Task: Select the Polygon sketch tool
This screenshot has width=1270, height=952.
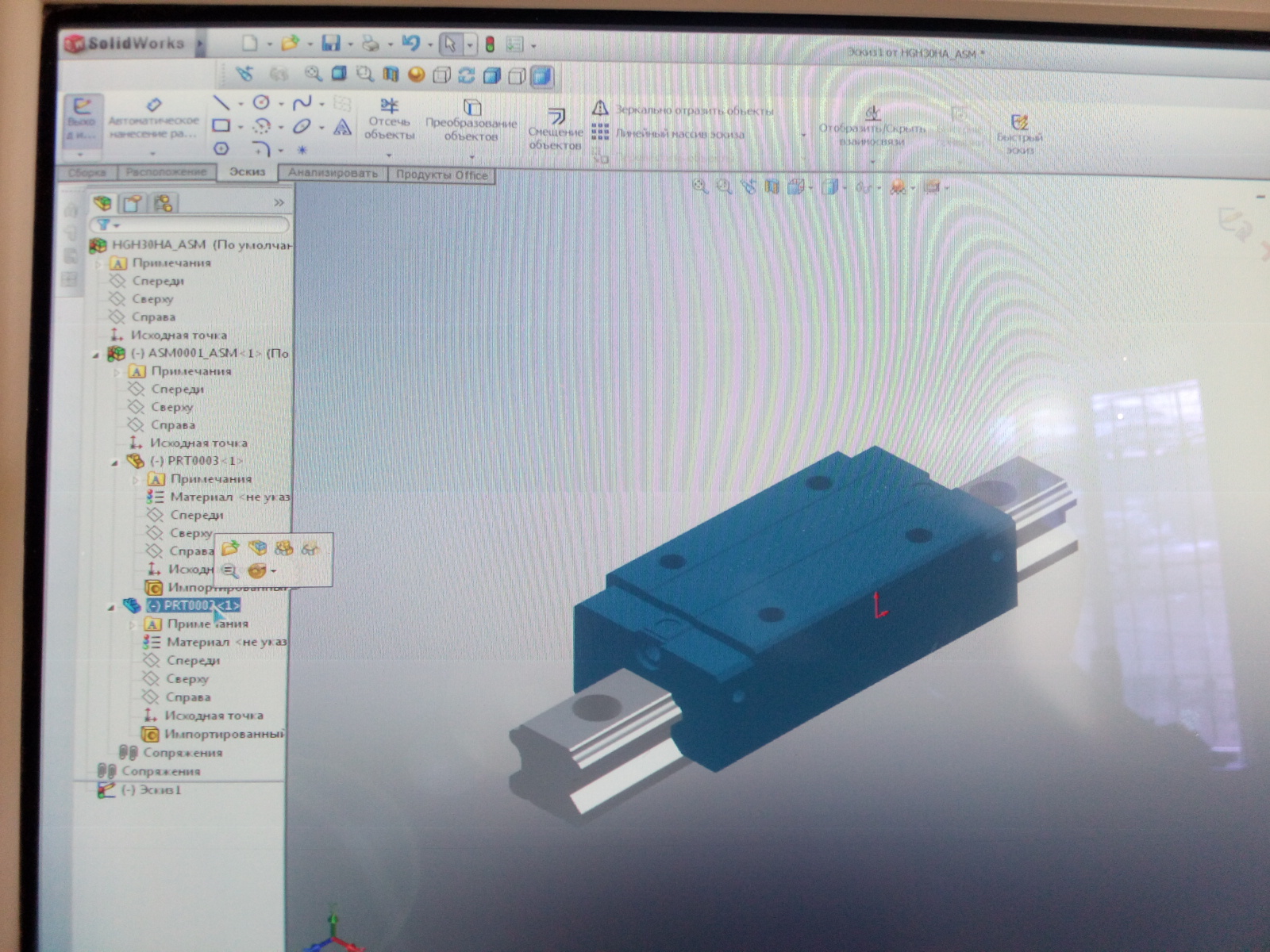Action: [221, 148]
